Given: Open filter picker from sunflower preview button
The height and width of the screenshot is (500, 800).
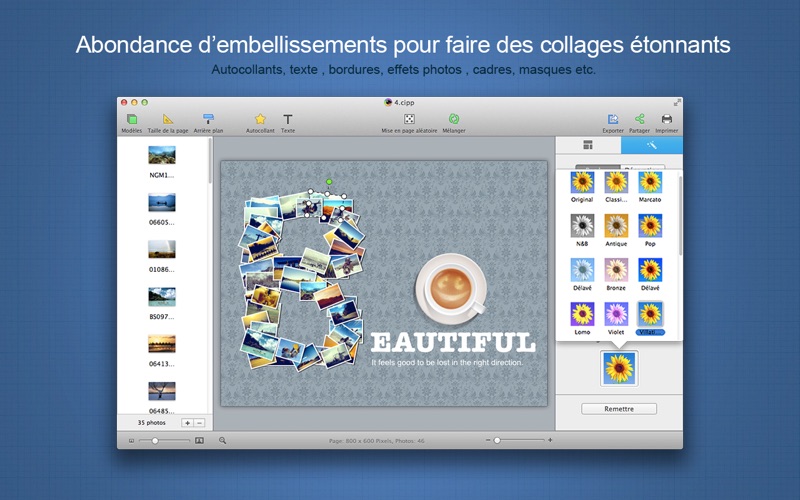Looking at the screenshot, I should [x=619, y=367].
